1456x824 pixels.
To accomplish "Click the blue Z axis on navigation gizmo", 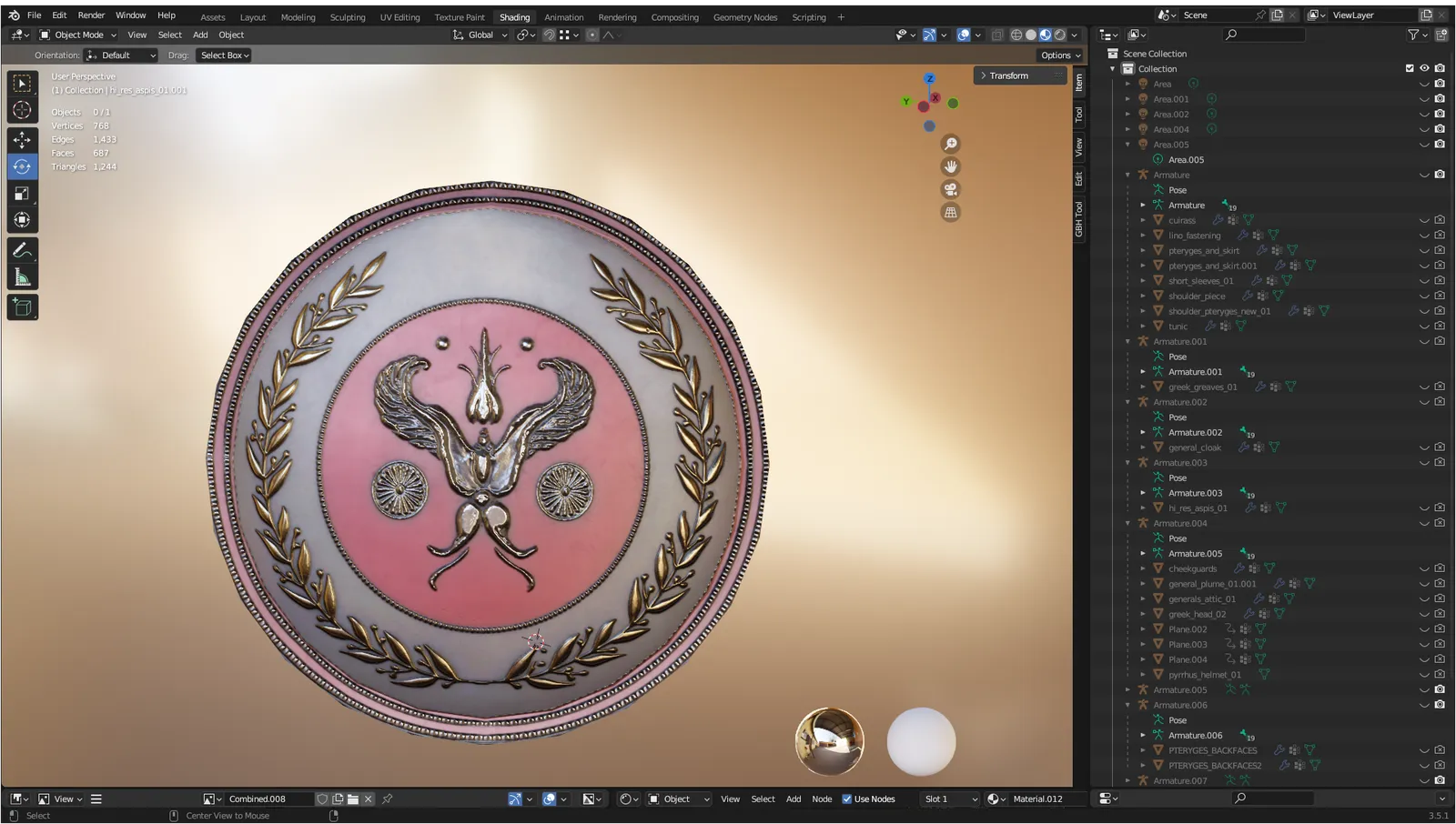I will tap(929, 79).
